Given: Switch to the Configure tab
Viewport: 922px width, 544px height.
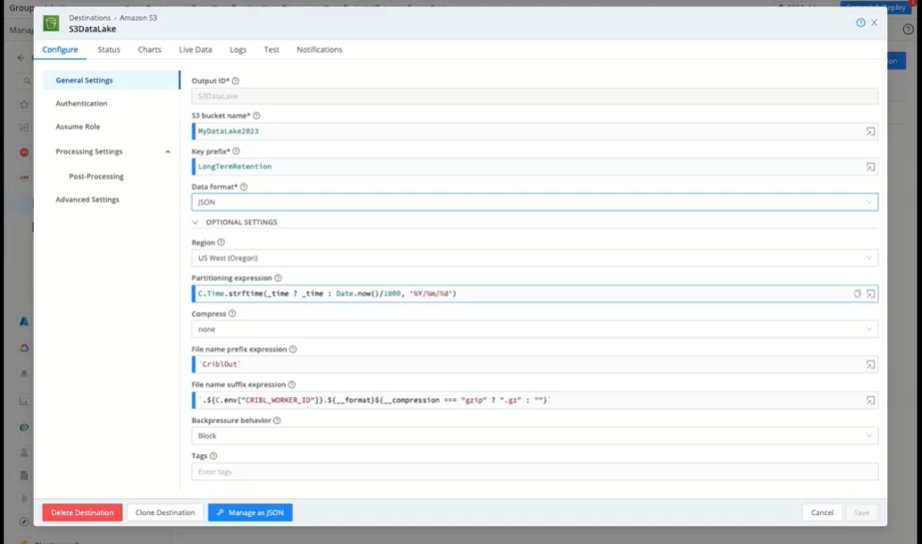Looking at the screenshot, I should 60,50.
